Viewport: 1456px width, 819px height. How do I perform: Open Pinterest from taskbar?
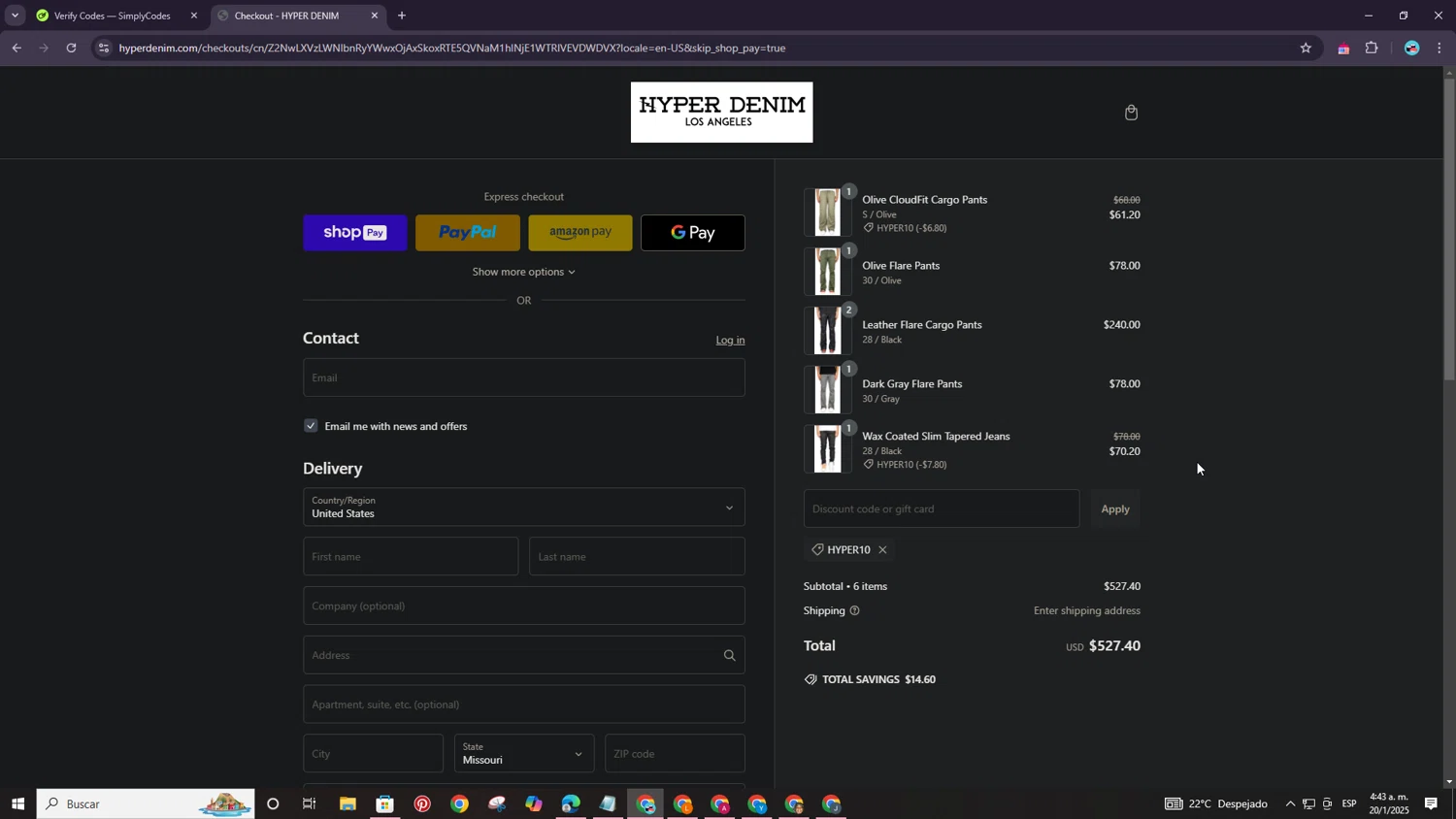coord(422,804)
